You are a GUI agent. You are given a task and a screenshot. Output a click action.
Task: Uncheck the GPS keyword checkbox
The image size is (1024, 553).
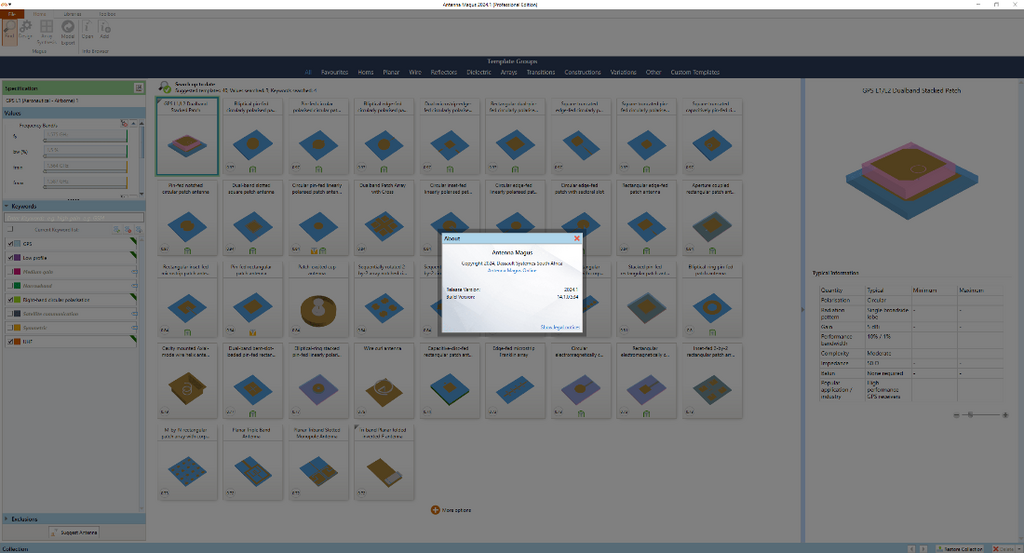[x=10, y=244]
